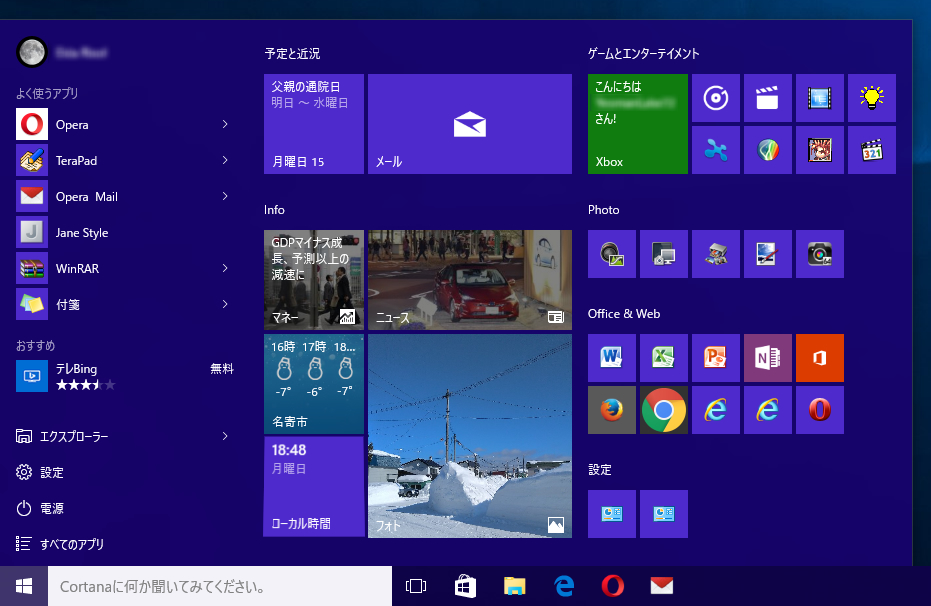Click the user account moon avatar
The width and height of the screenshot is (931, 606).
click(31, 52)
